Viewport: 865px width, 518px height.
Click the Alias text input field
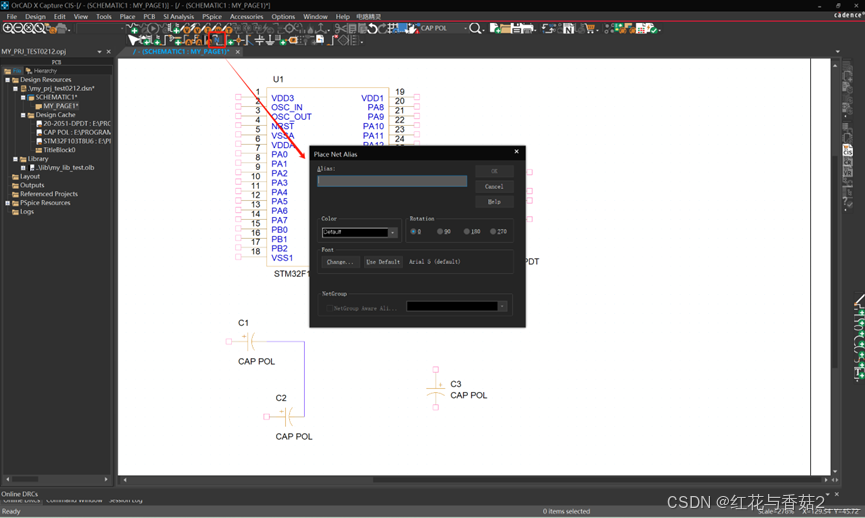pyautogui.click(x=392, y=181)
